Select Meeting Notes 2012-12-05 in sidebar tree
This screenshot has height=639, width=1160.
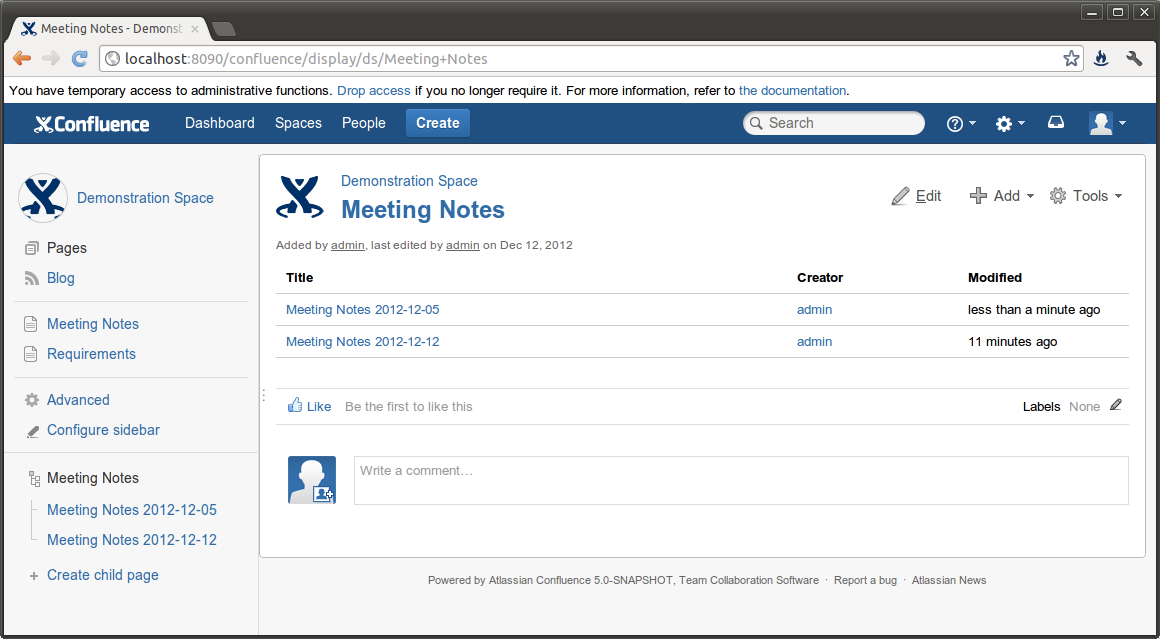tap(132, 510)
